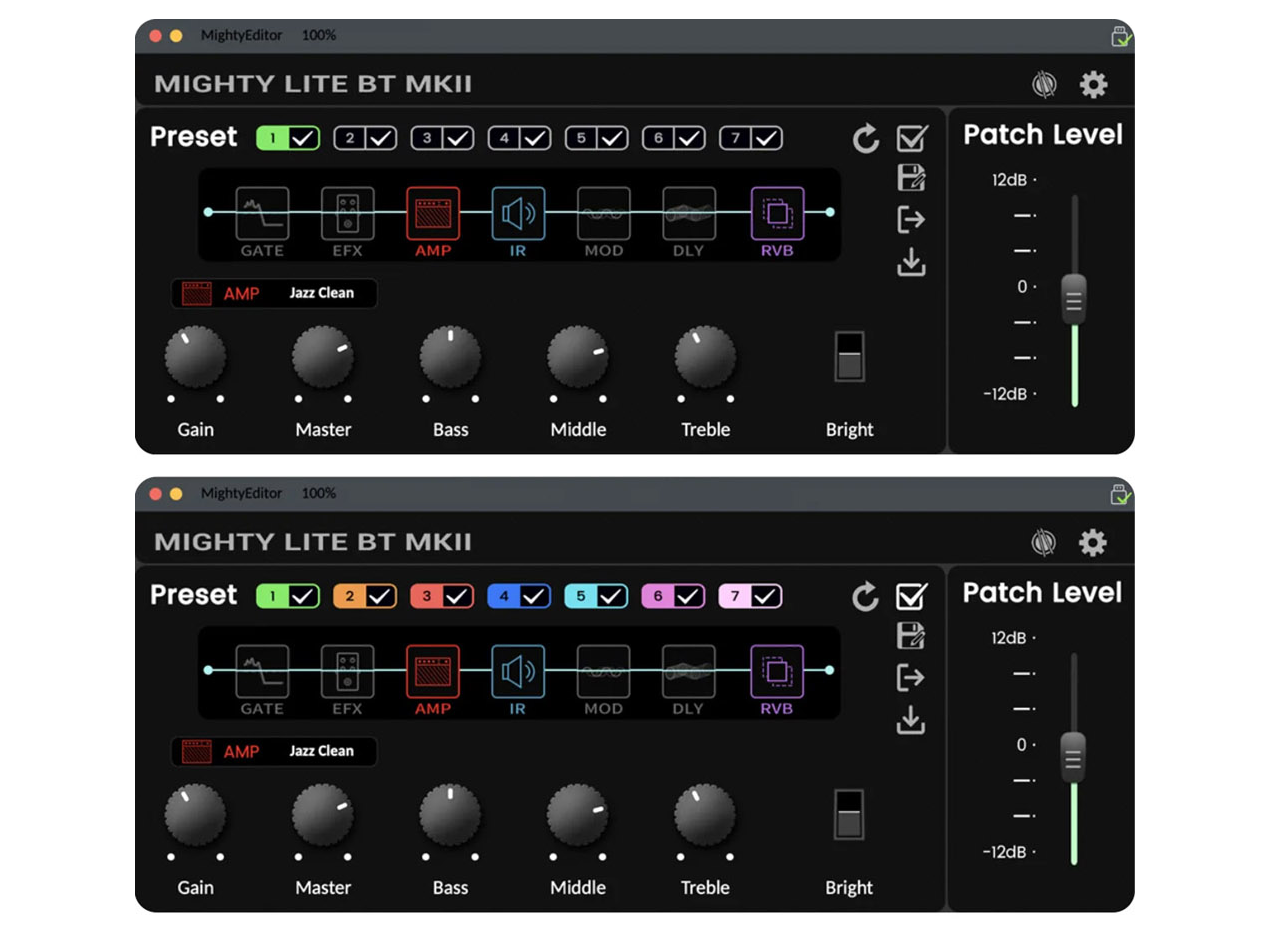Viewport: 1279px width, 925px height.
Task: Uncheck the orange preset 2 checkbox
Action: pyautogui.click(x=380, y=597)
